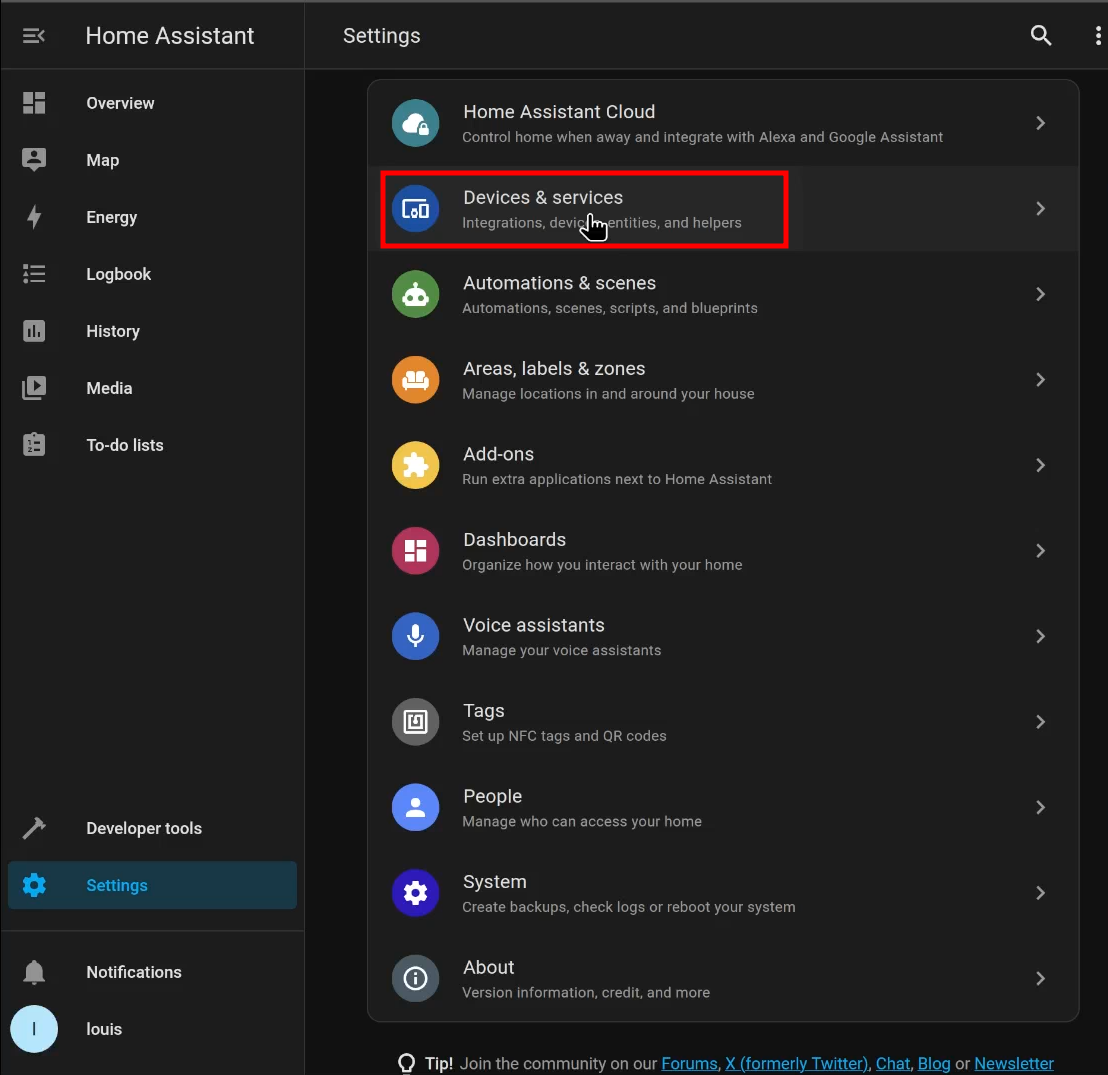This screenshot has width=1108, height=1075.
Task: Click 'Version information, credit, and more' text
Action: [586, 992]
